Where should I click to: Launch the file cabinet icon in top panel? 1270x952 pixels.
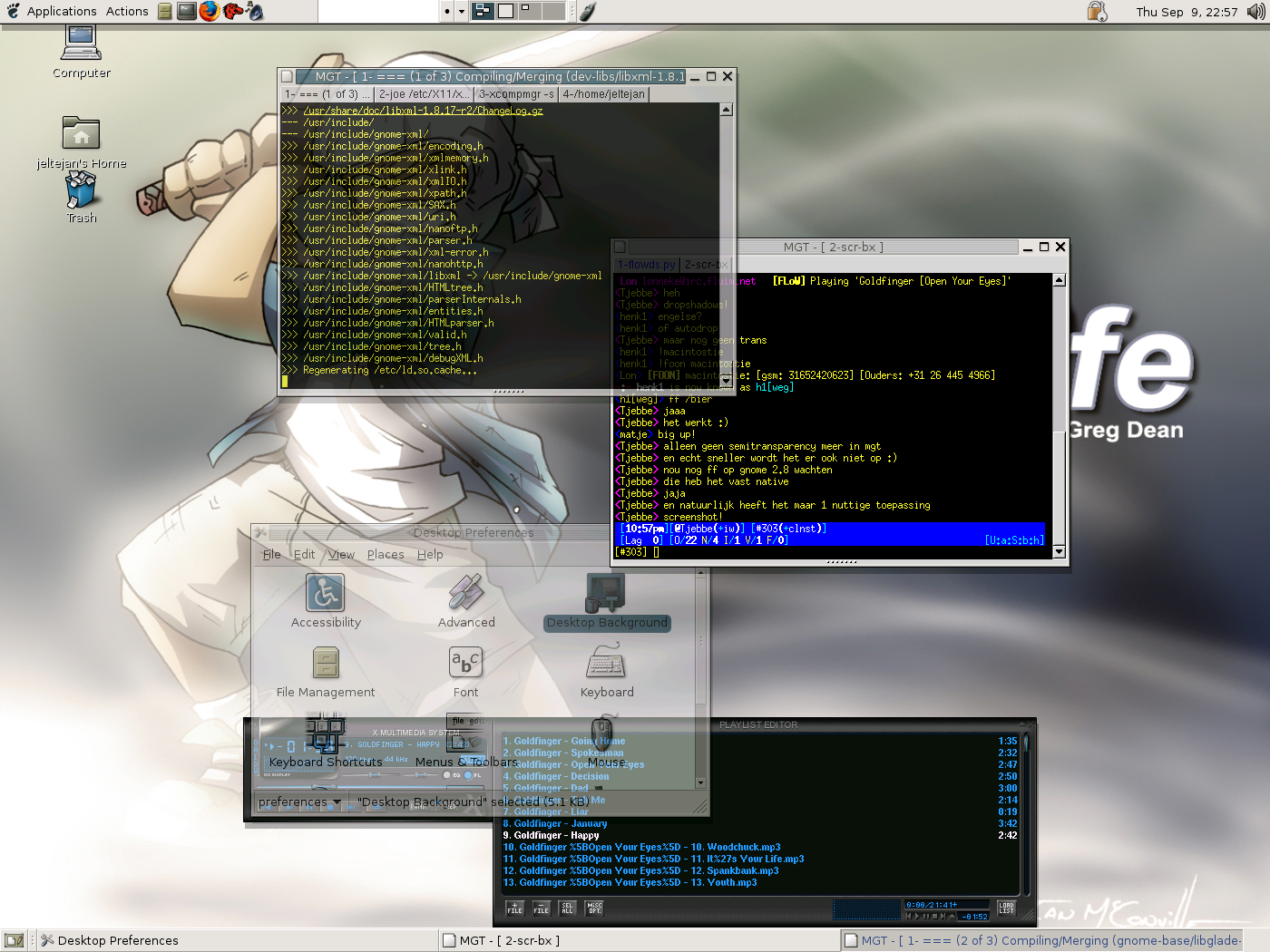(x=165, y=11)
